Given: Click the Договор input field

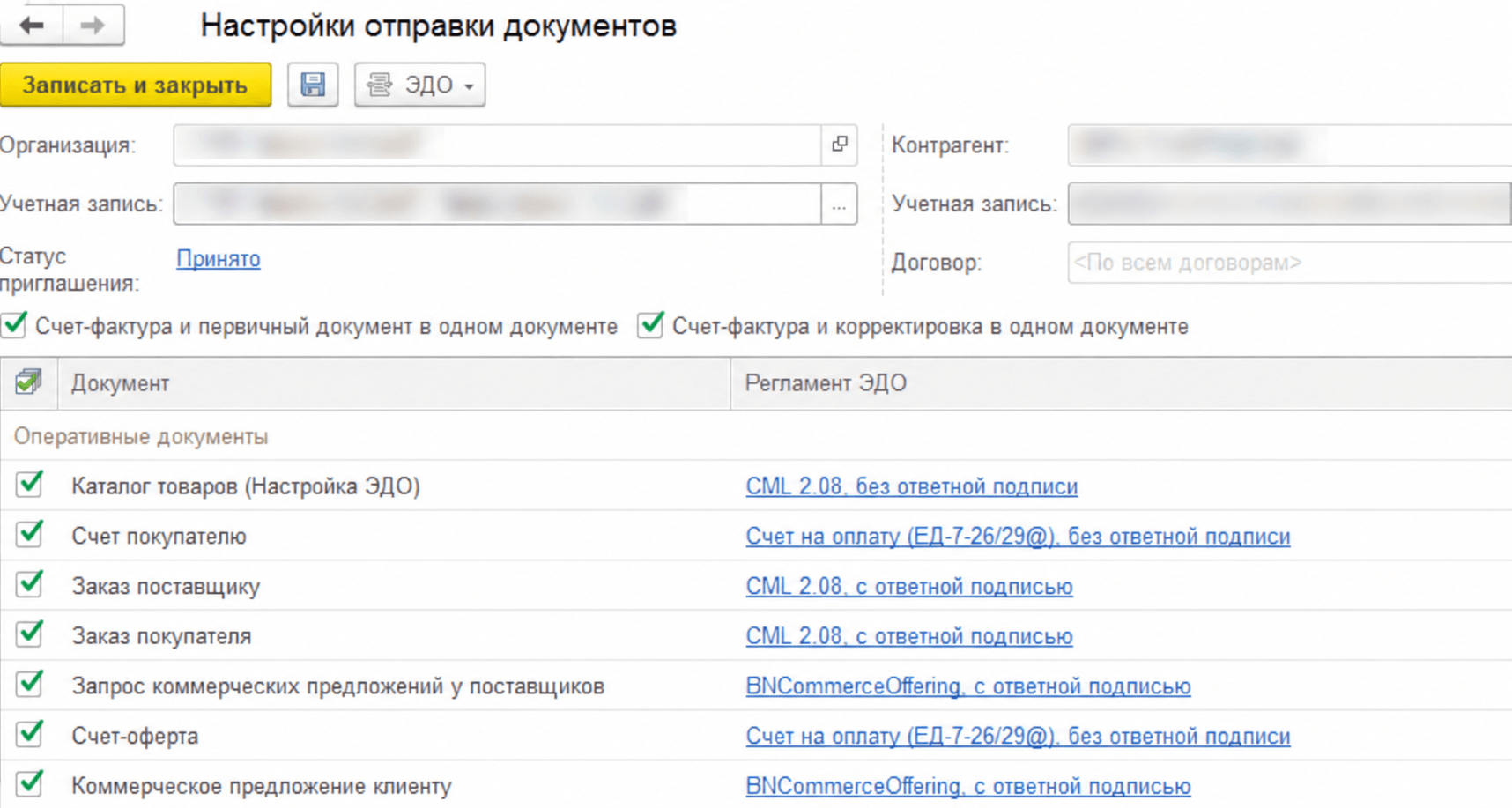Looking at the screenshot, I should pyautogui.click(x=1290, y=263).
